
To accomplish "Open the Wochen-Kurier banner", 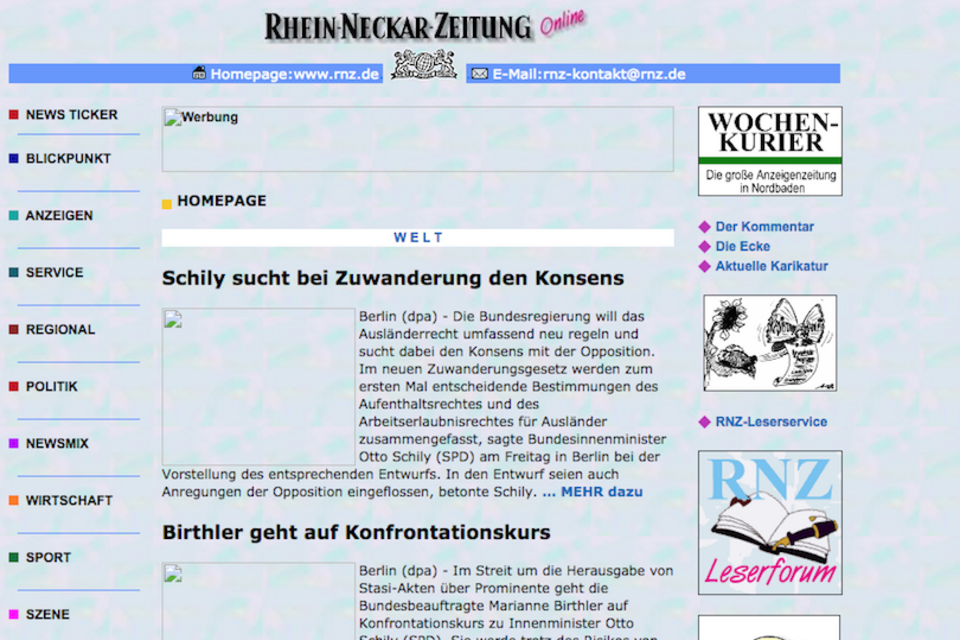I will [770, 151].
